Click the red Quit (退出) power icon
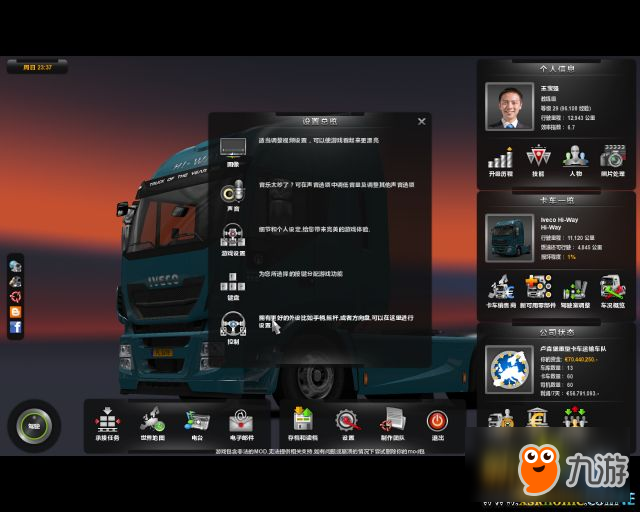This screenshot has width=640, height=512. (437, 421)
